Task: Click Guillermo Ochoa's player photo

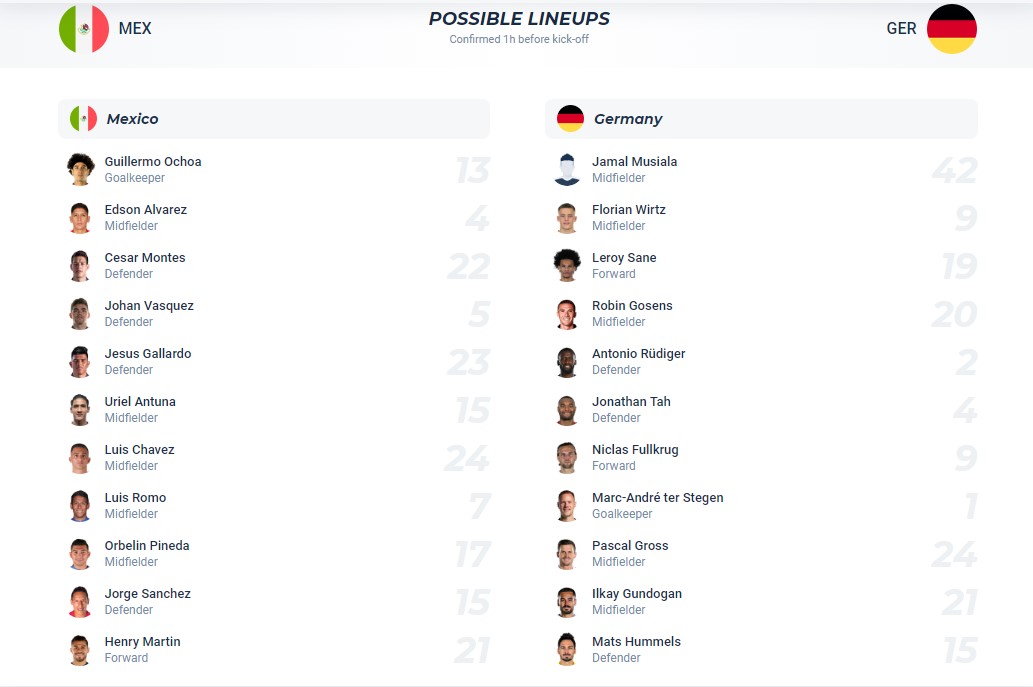Action: (x=80, y=169)
